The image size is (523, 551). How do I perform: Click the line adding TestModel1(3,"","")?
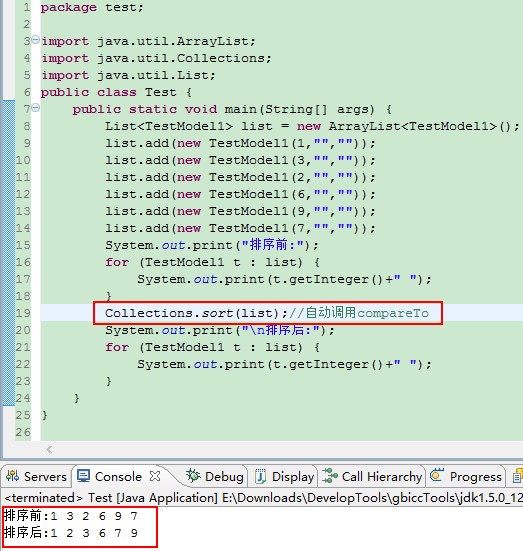[x=240, y=160]
